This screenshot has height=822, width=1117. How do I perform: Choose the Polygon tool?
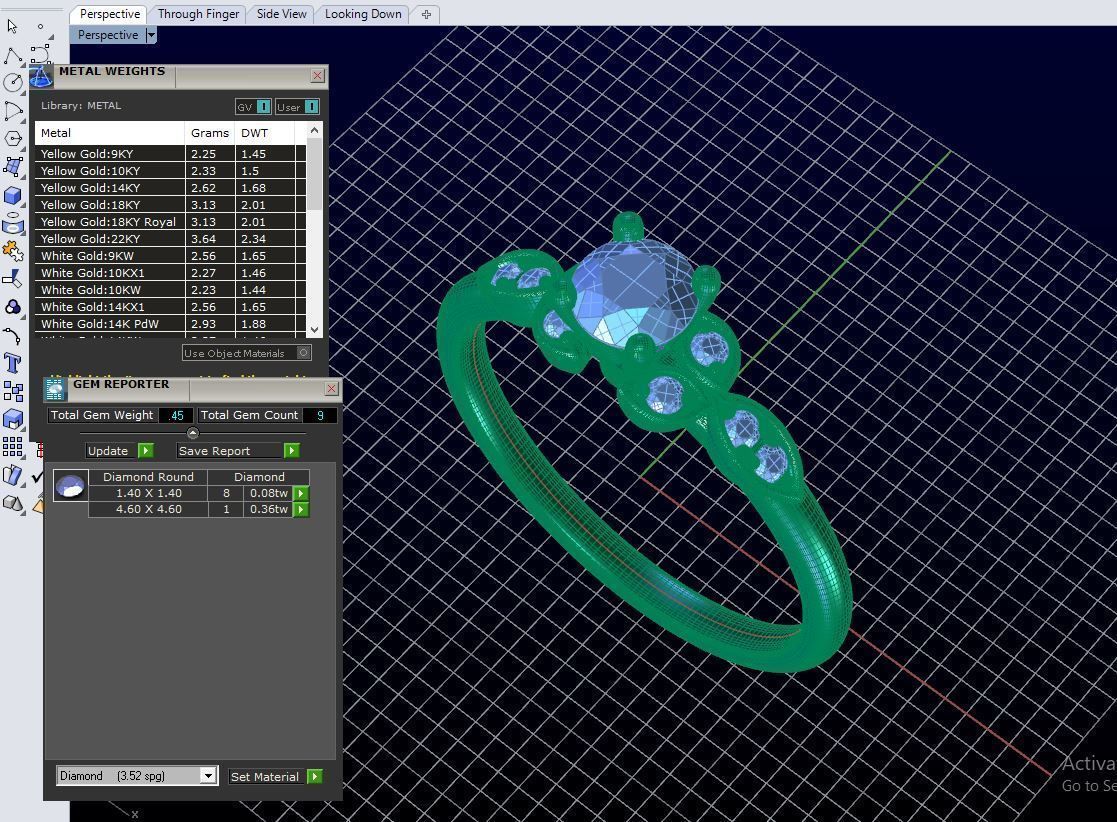pos(13,138)
